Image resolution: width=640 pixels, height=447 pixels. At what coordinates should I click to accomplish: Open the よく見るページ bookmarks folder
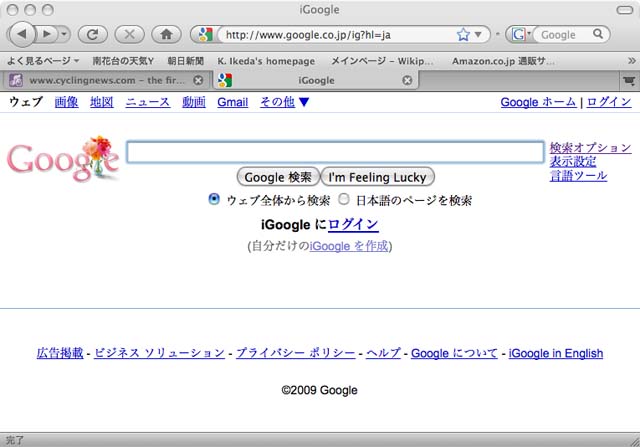pyautogui.click(x=42, y=61)
